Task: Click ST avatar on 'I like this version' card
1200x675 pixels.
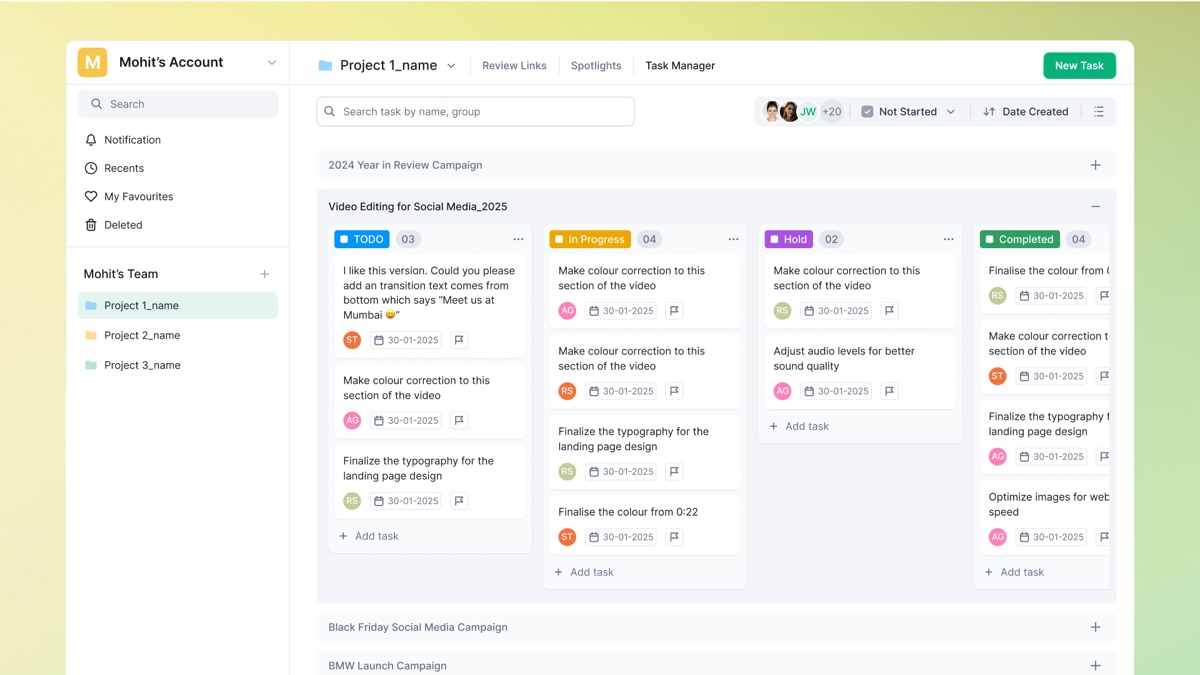Action: [x=352, y=340]
